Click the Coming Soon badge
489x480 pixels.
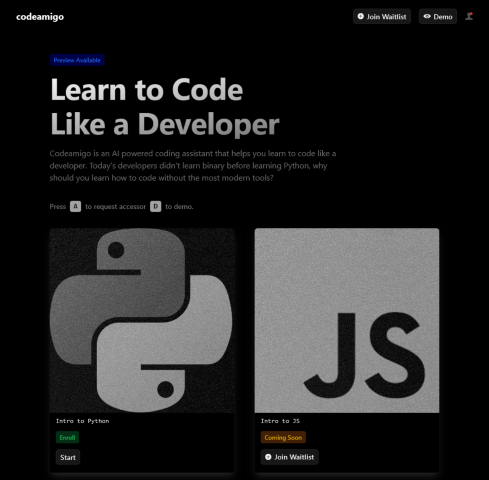[x=283, y=437]
